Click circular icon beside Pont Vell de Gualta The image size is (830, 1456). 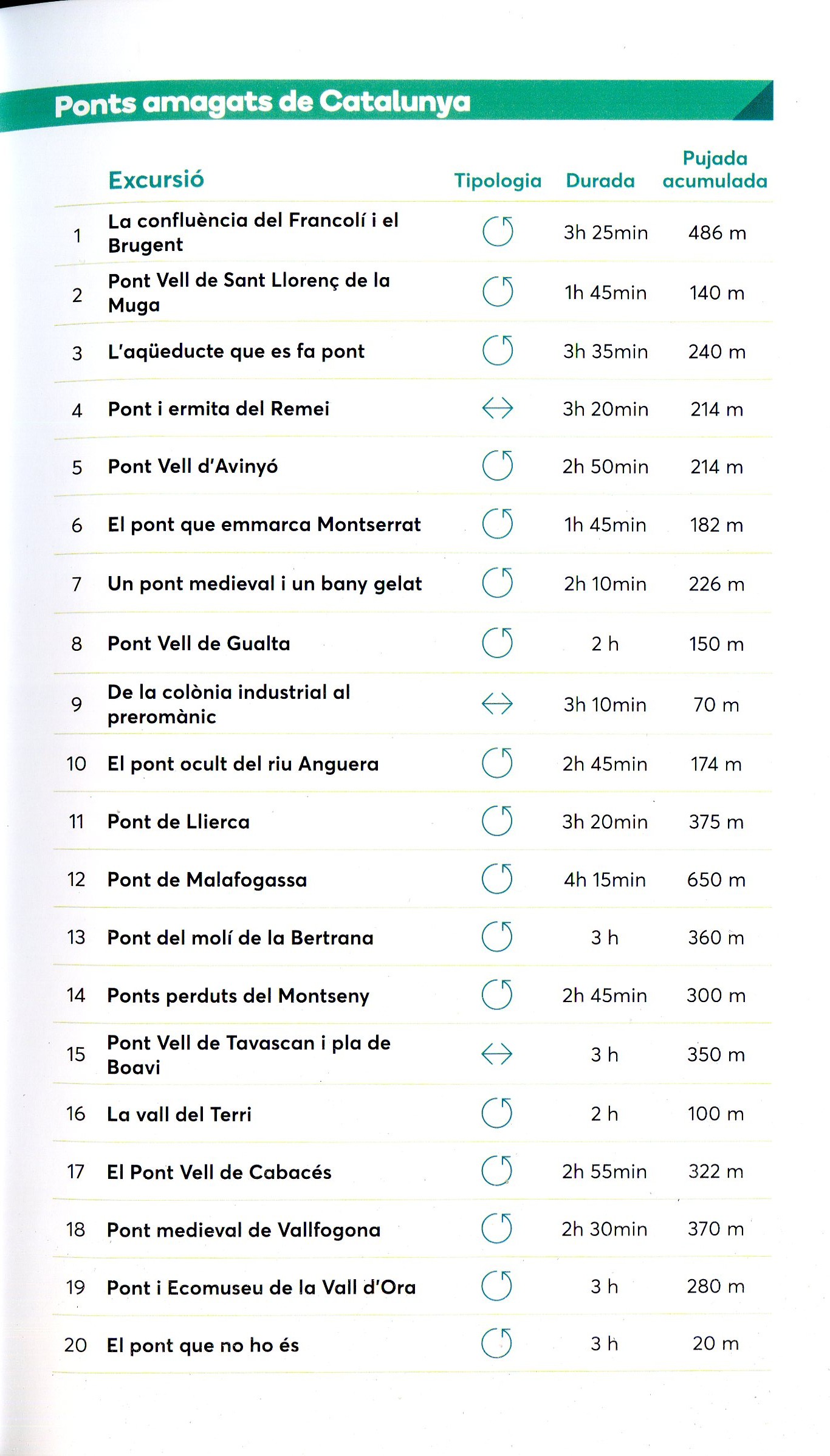click(x=498, y=643)
